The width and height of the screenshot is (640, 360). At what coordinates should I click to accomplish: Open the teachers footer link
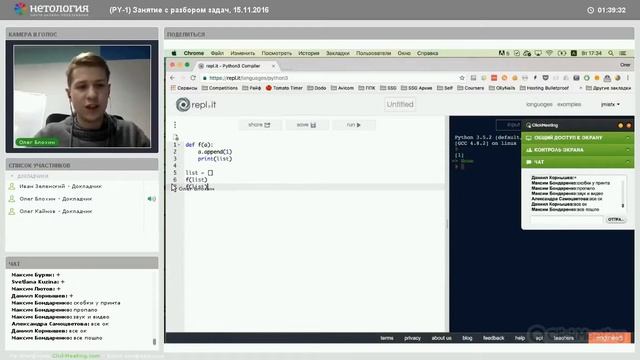click(563, 338)
